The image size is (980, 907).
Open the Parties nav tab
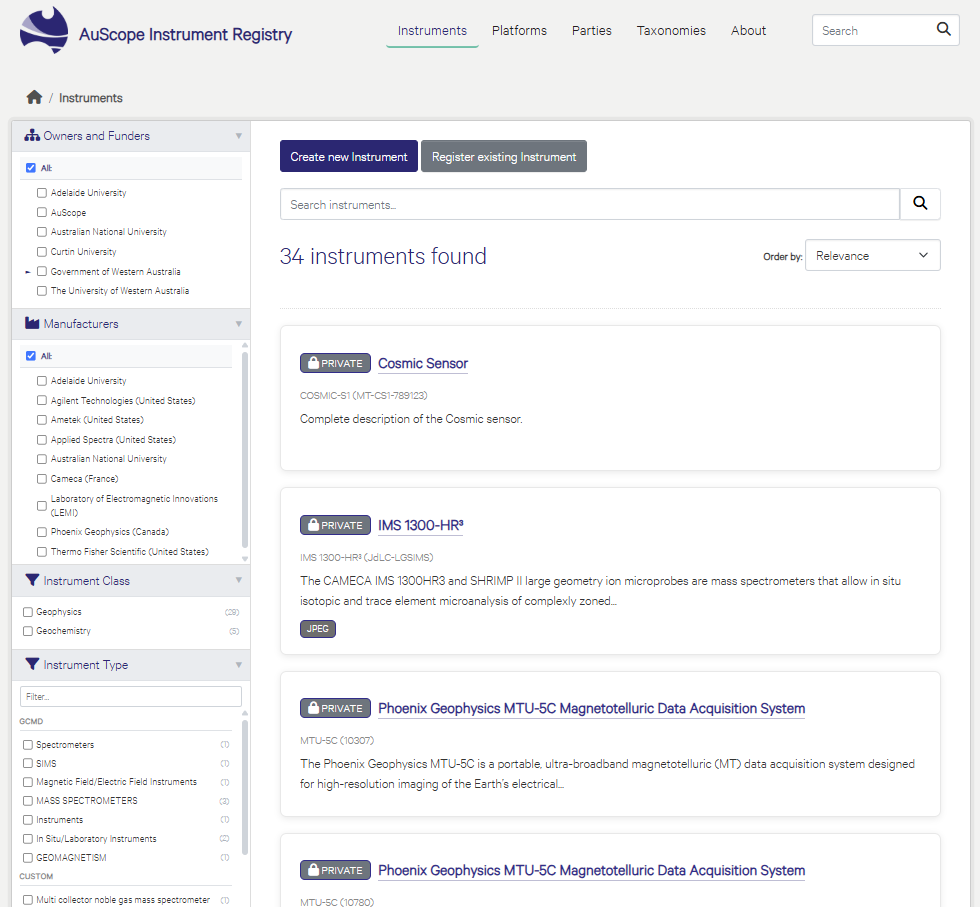click(x=591, y=31)
